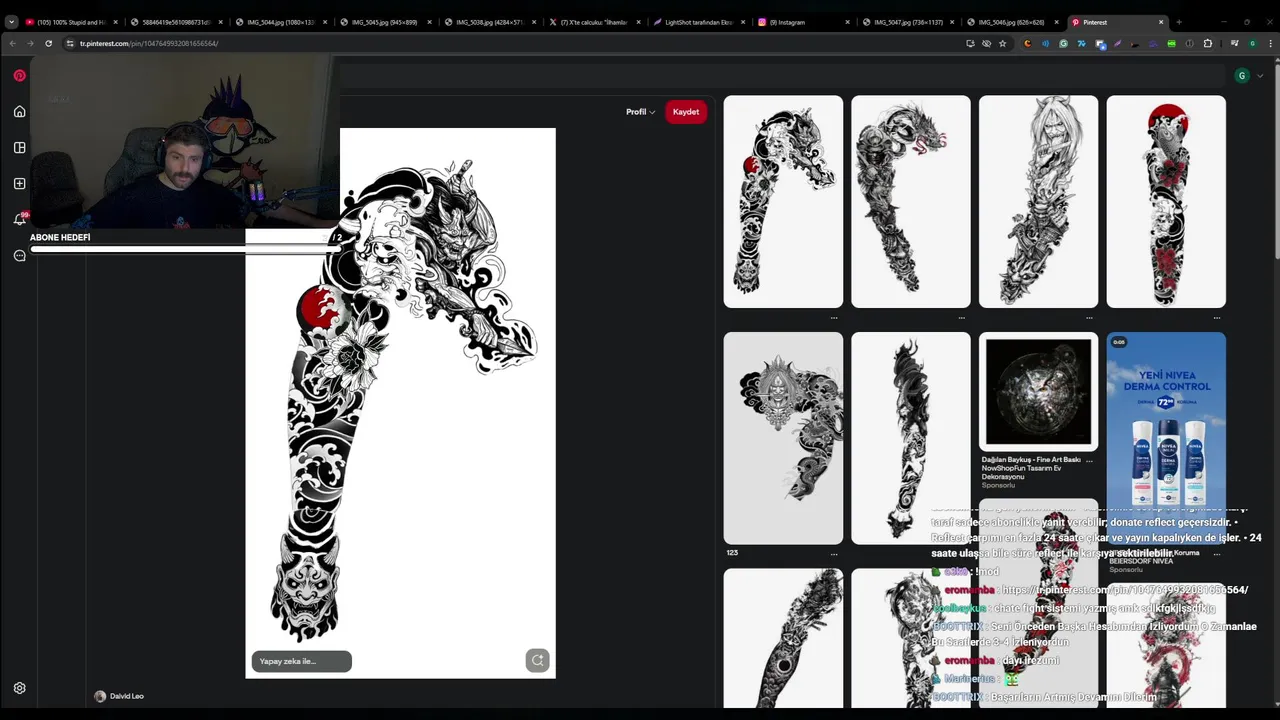Image resolution: width=1280 pixels, height=720 pixels.
Task: Click the crossed-eye icon in address bar
Action: (x=986, y=43)
